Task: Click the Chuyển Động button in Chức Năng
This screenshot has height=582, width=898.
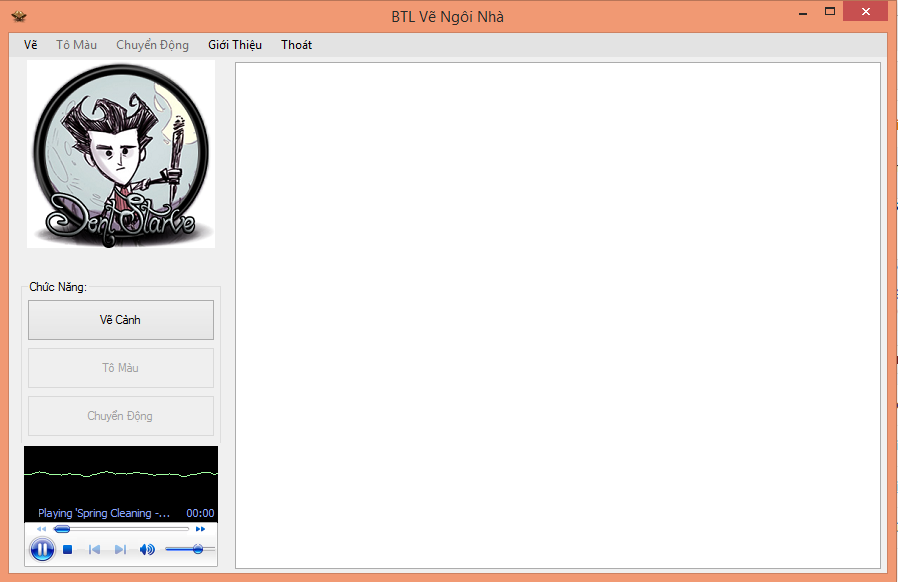Action: [121, 416]
